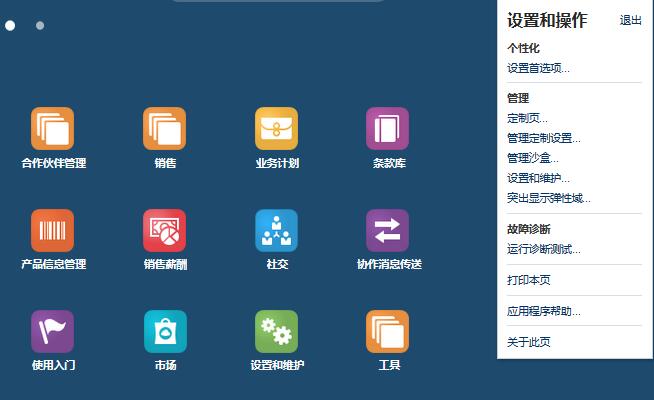This screenshot has height=400, width=654.
Task: Click the 销售薪酬 text label
Action: 165,264
